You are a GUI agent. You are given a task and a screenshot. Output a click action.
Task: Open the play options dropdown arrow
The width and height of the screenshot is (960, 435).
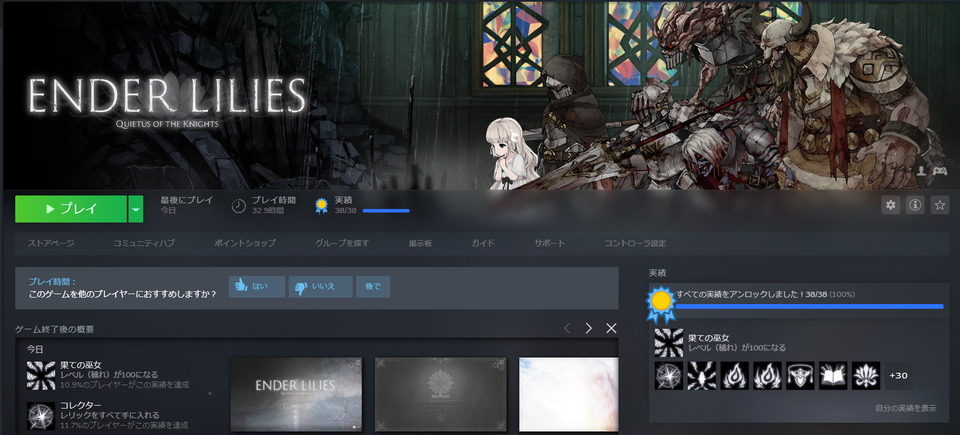(135, 209)
